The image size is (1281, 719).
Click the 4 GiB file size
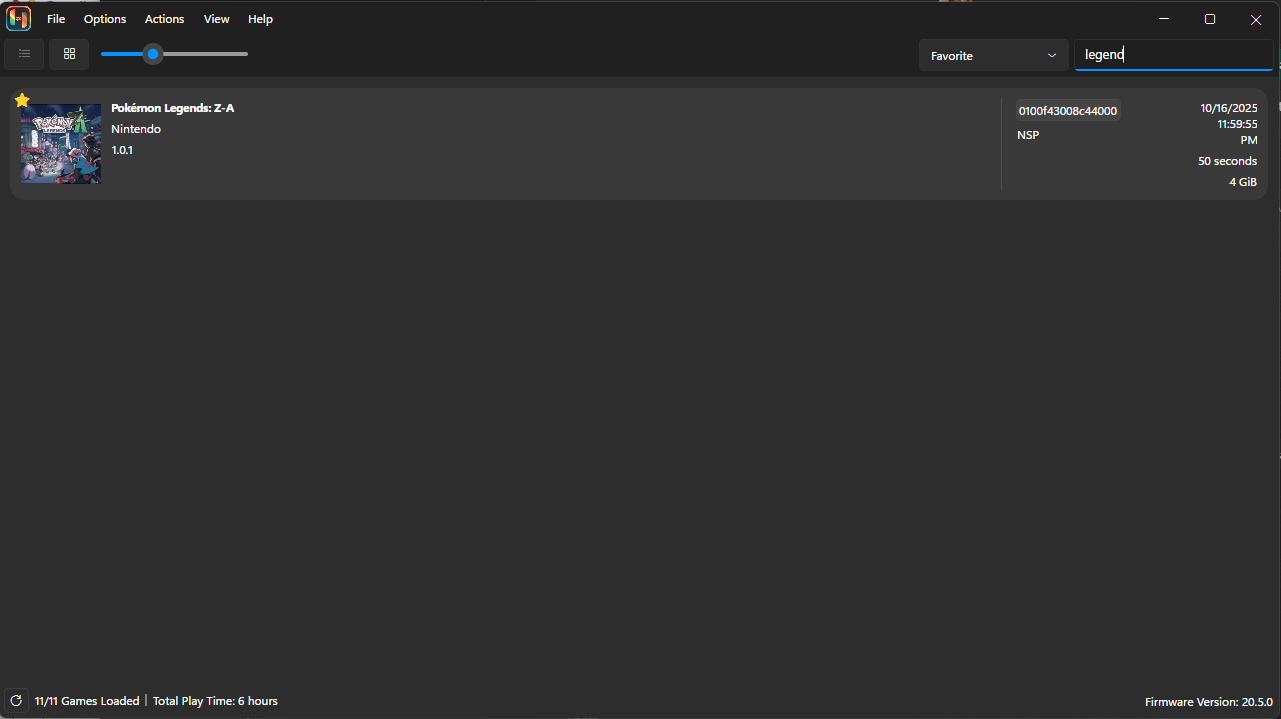1243,182
